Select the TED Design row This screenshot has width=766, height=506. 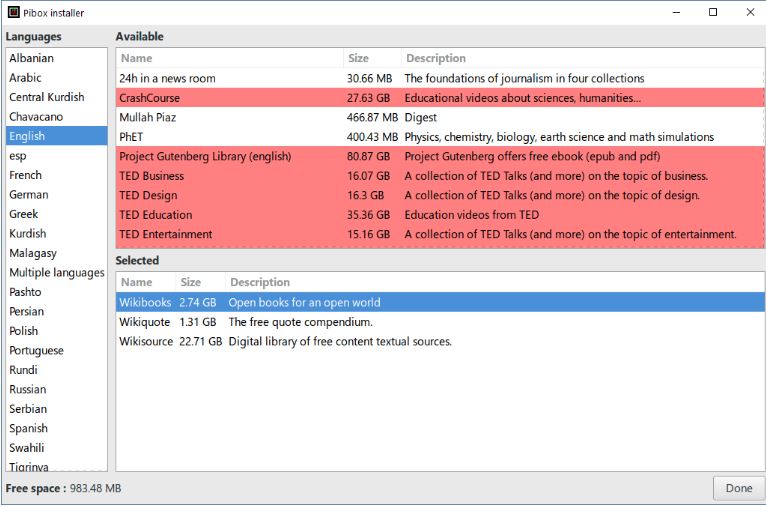(x=440, y=195)
